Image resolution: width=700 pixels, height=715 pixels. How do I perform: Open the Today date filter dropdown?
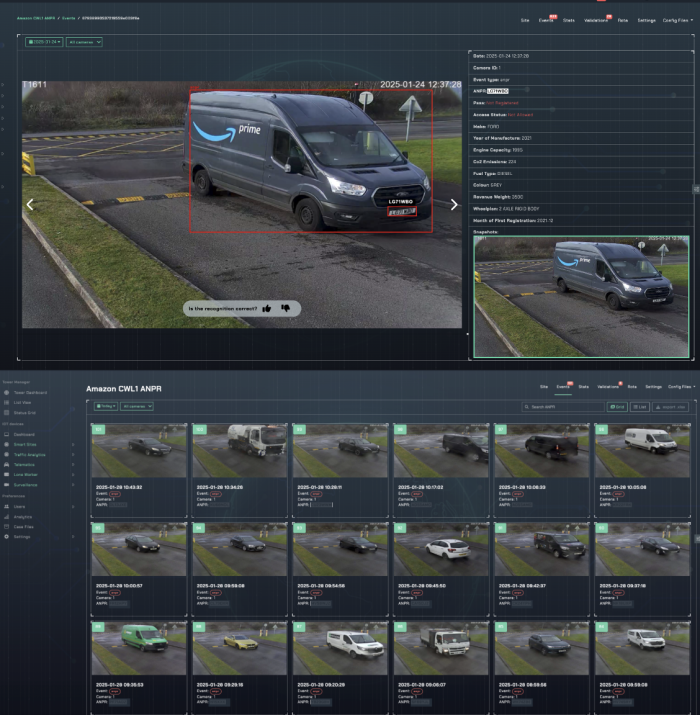[x=106, y=406]
